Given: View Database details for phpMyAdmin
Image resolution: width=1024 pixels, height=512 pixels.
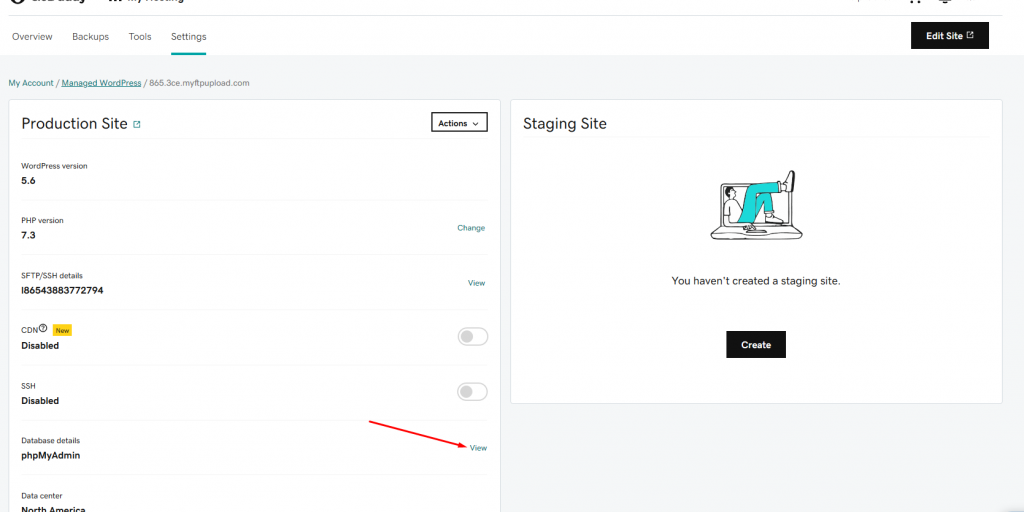Looking at the screenshot, I should pos(478,448).
